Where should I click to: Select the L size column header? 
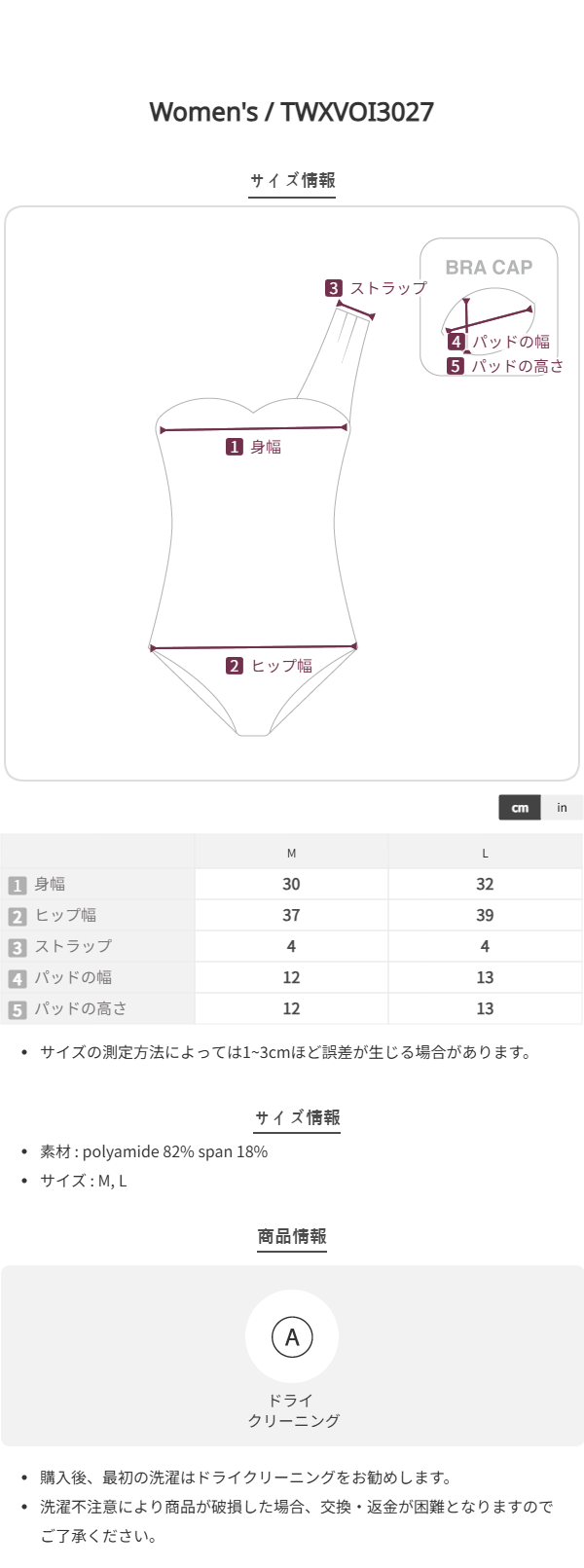pyautogui.click(x=485, y=854)
